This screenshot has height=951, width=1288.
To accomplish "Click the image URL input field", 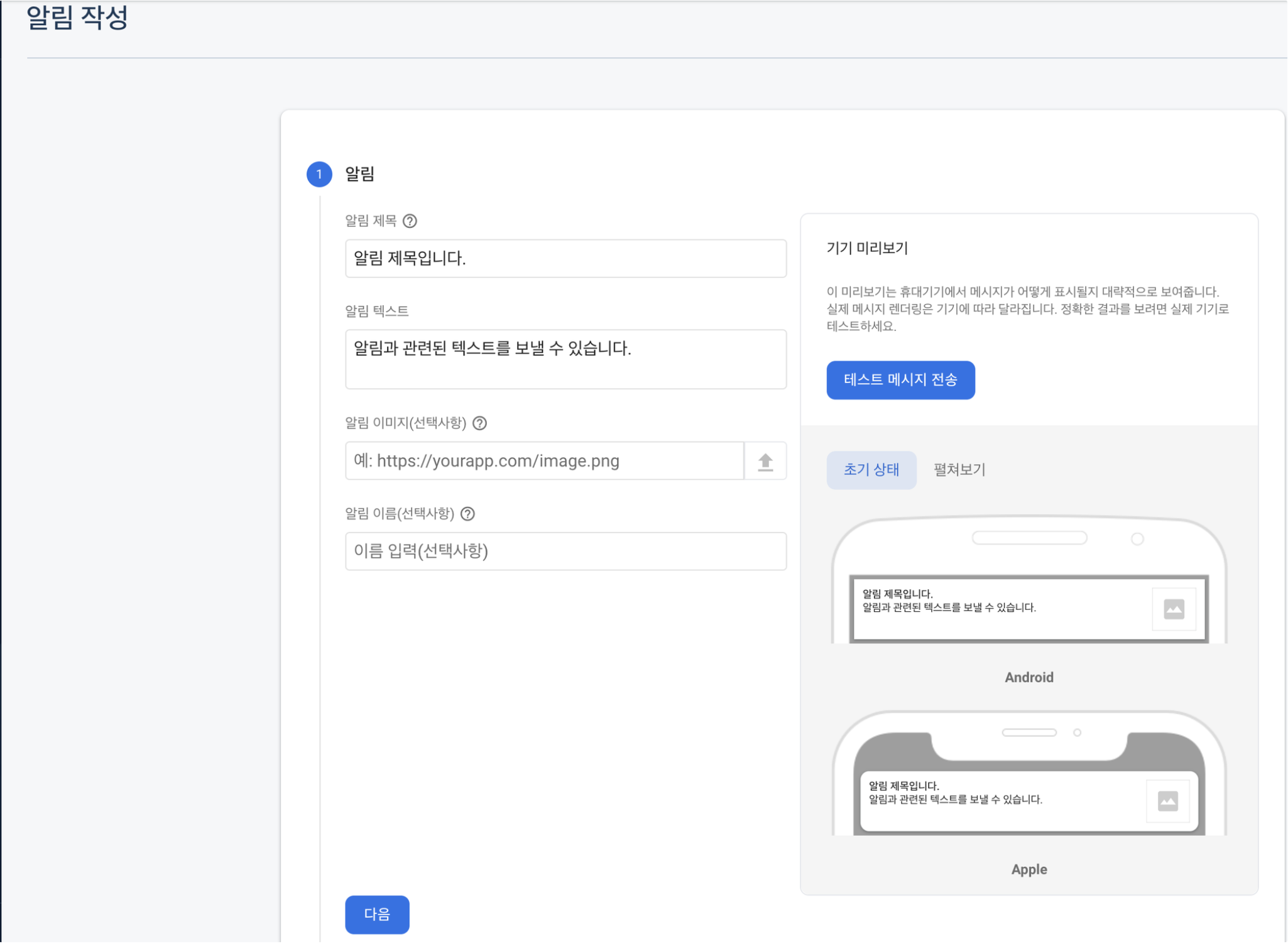I will click(544, 461).
